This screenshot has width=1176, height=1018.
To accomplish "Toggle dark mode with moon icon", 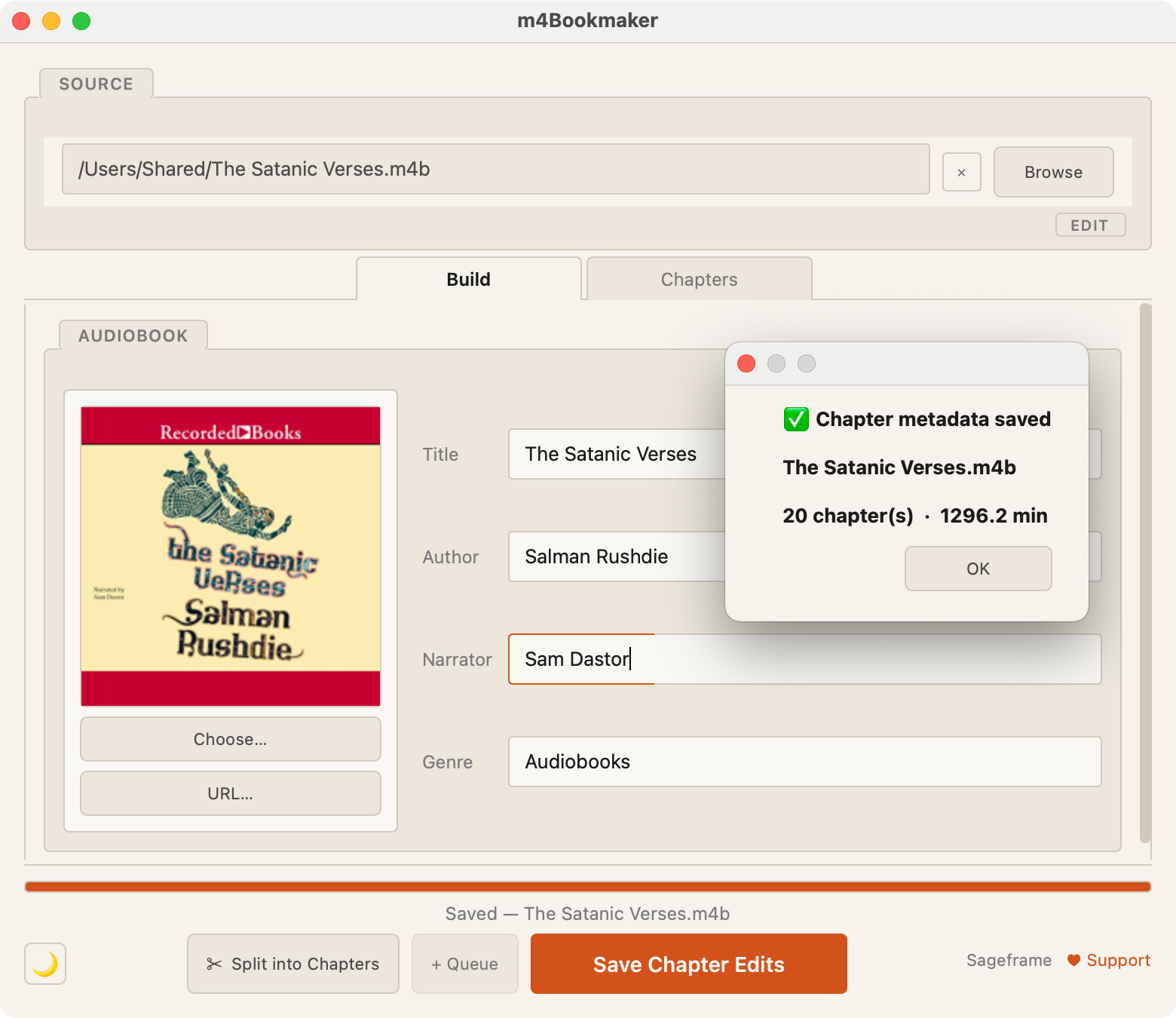I will [x=45, y=963].
